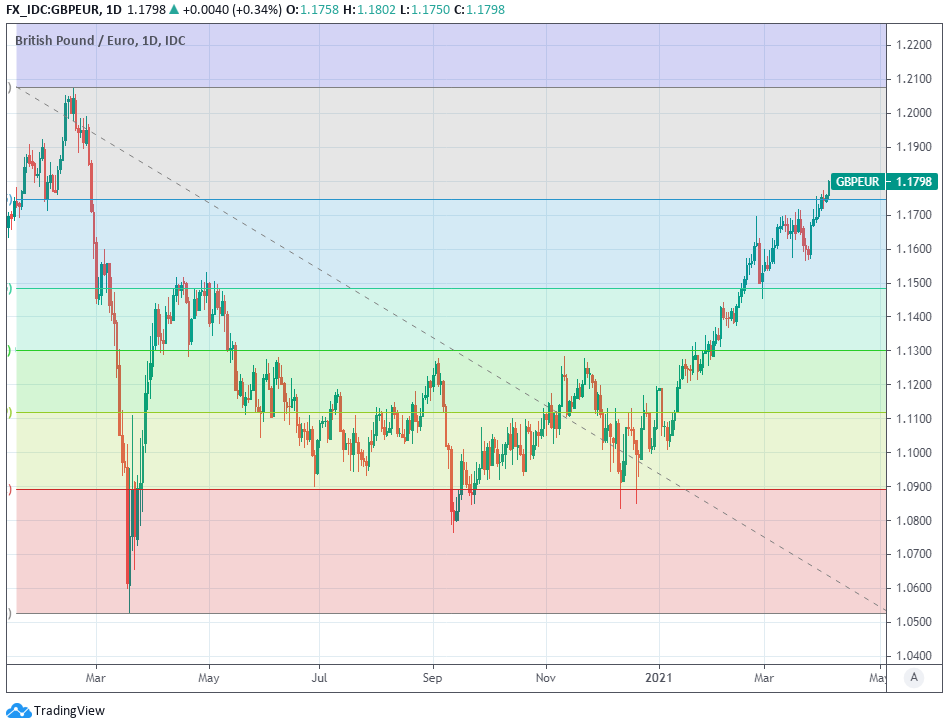Click the purple Fibonacci zone at top

click(x=450, y=56)
